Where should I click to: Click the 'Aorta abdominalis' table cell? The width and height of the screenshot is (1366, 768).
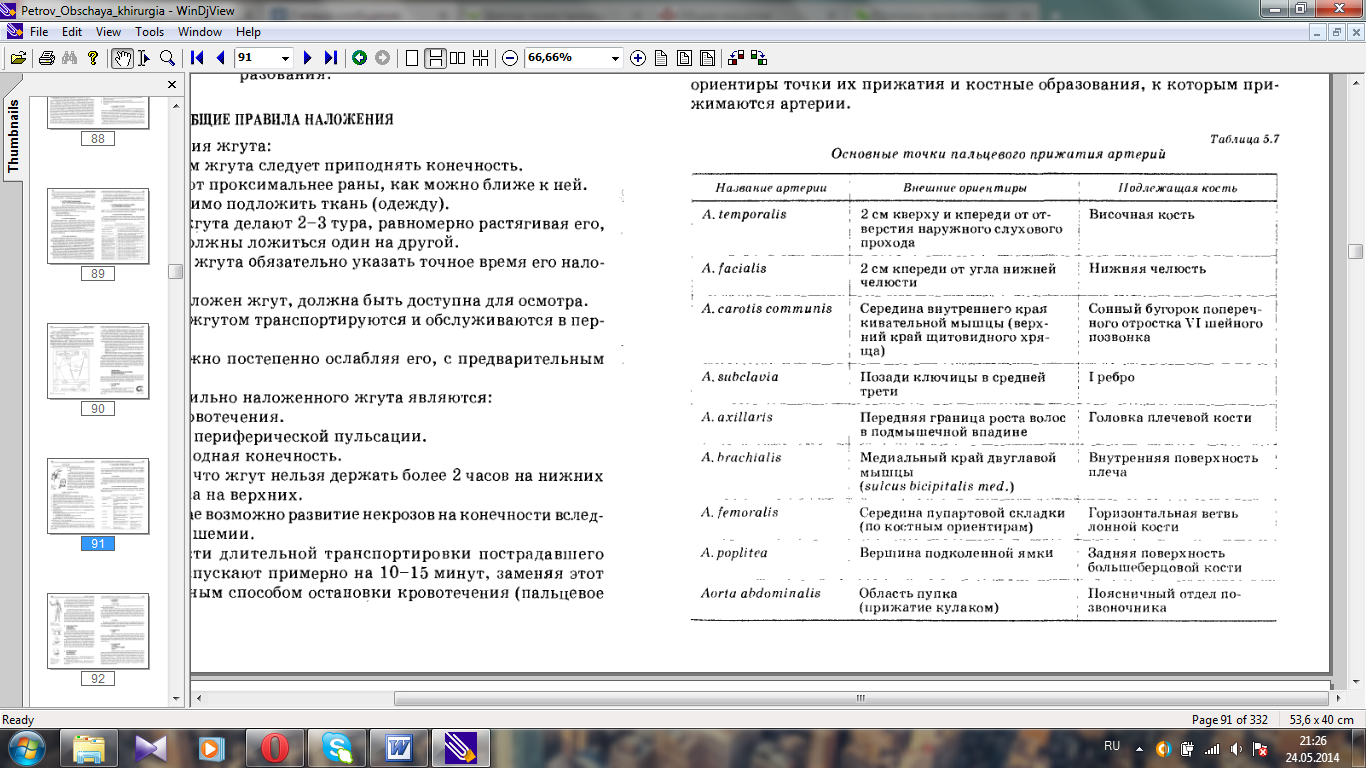[762, 593]
